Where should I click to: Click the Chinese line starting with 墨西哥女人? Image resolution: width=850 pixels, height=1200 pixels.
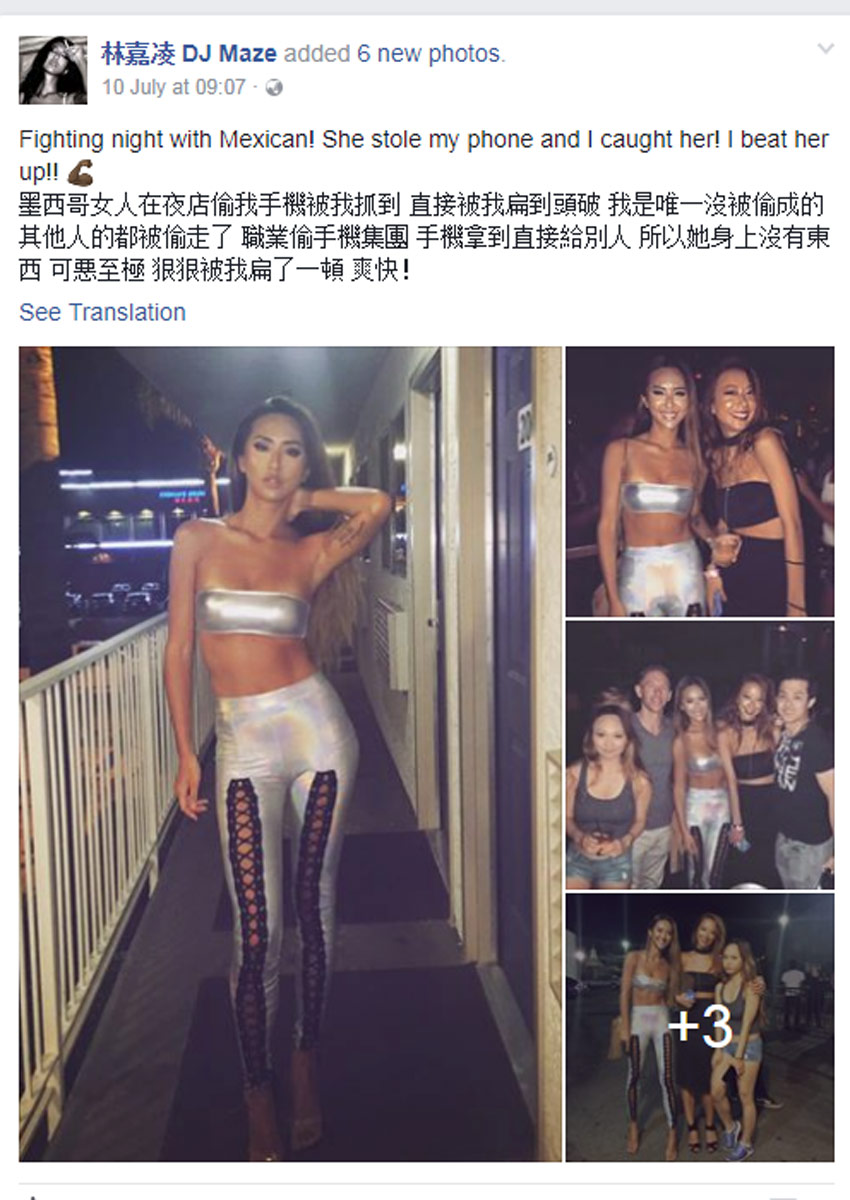tap(420, 208)
